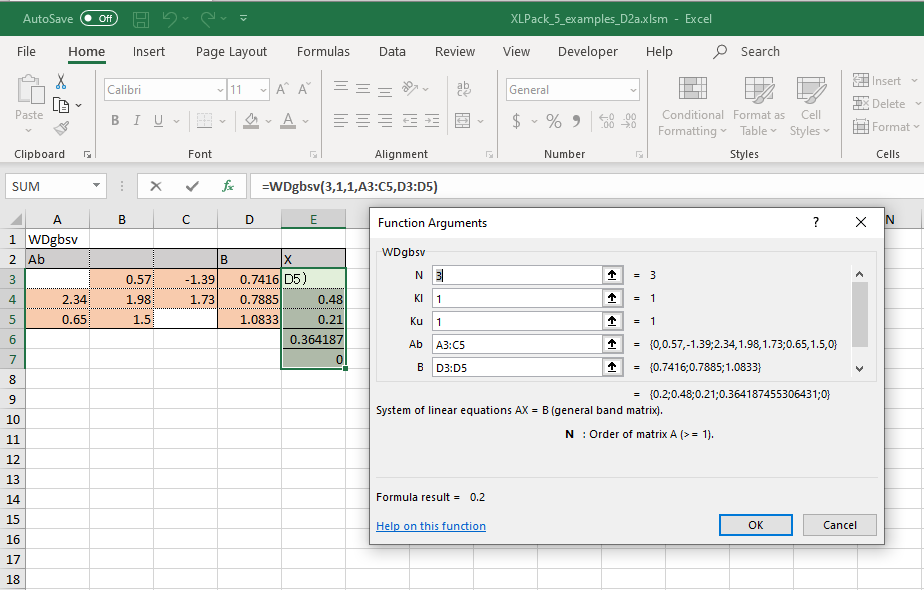The image size is (924, 590).
Task: Switch to the Data tab
Action: tap(392, 51)
